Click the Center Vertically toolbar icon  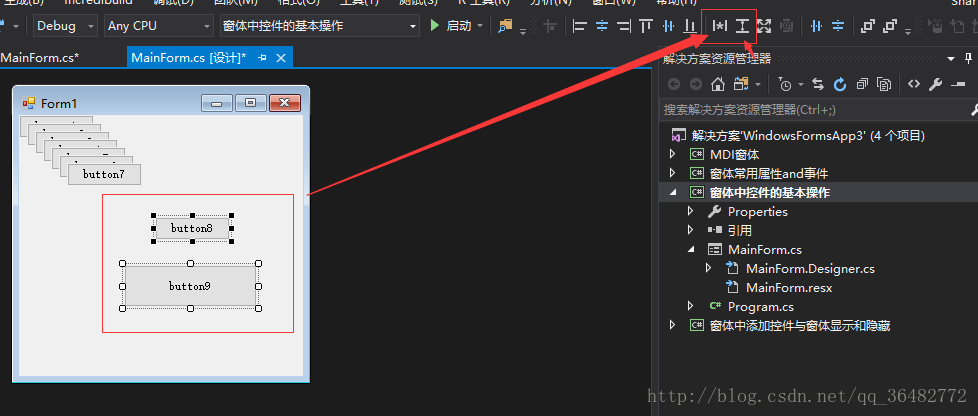pyautogui.click(x=838, y=26)
